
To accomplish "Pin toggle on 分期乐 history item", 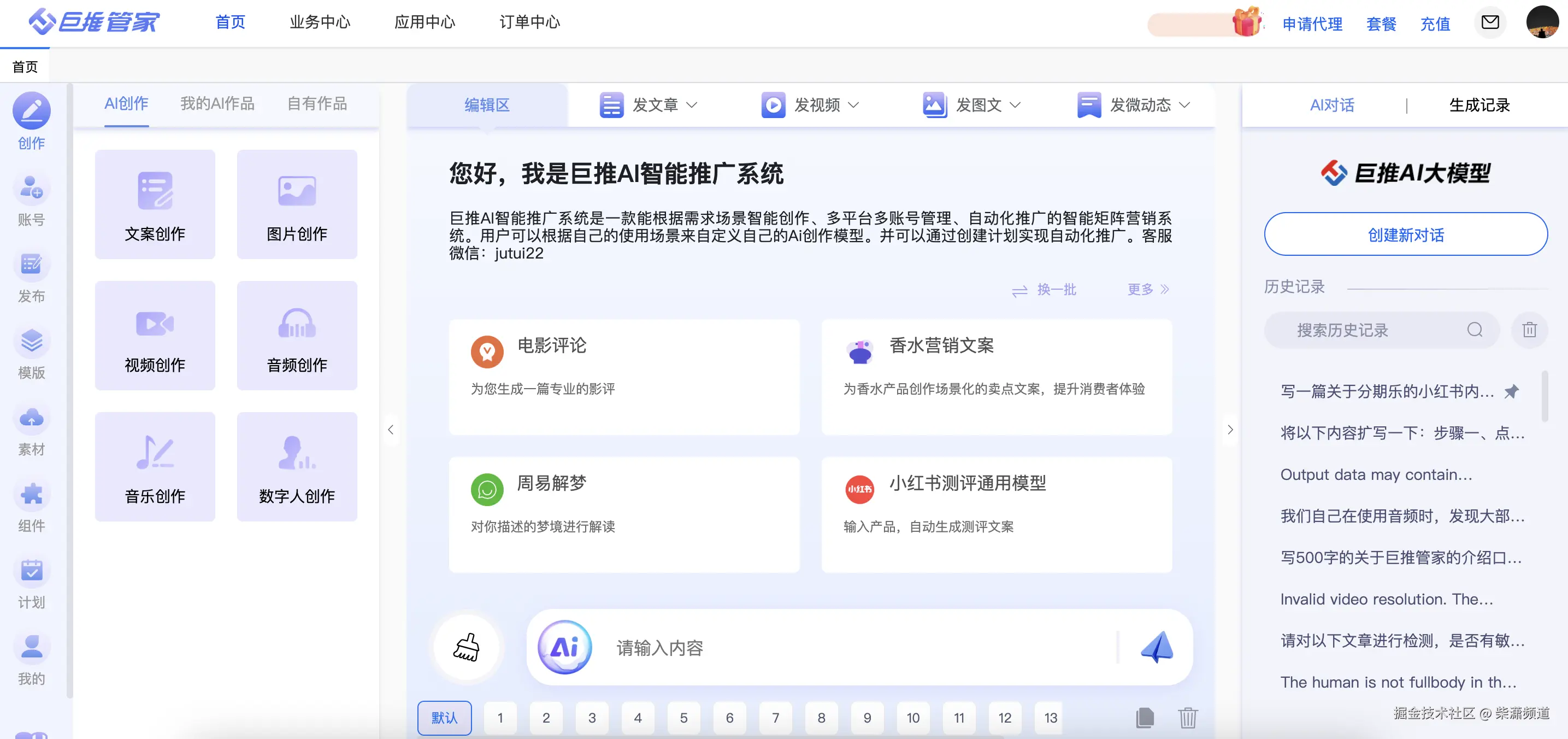I will (1511, 391).
